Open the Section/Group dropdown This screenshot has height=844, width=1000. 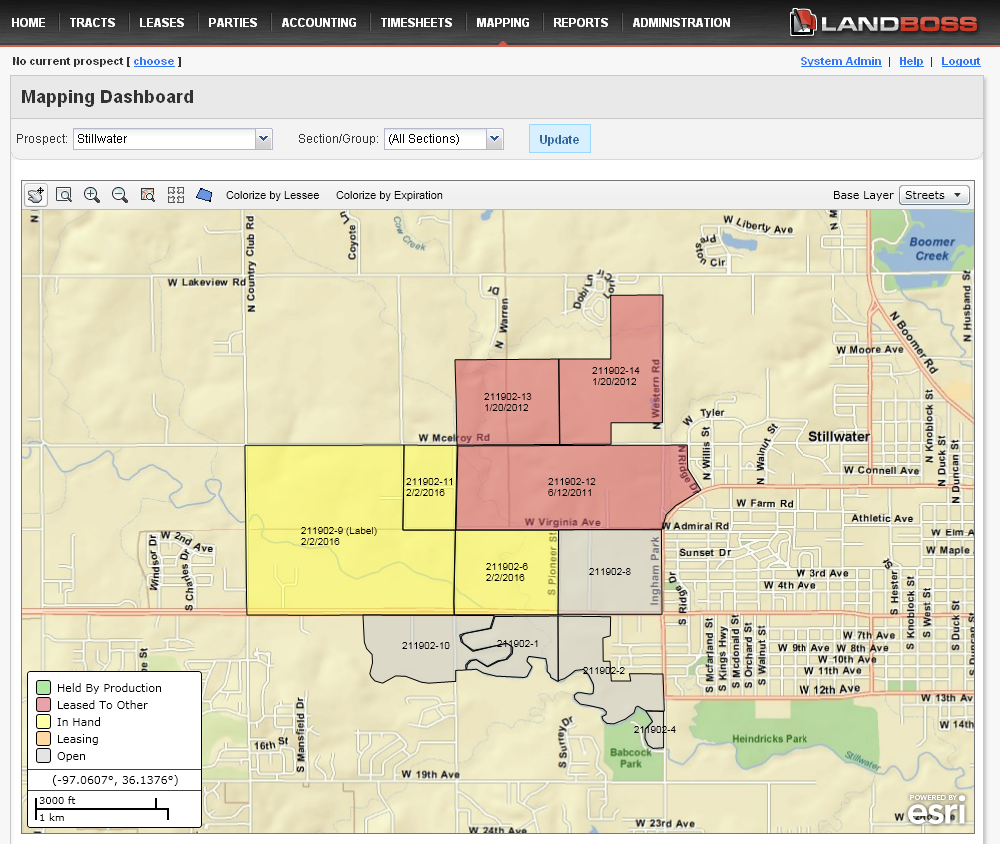click(444, 139)
